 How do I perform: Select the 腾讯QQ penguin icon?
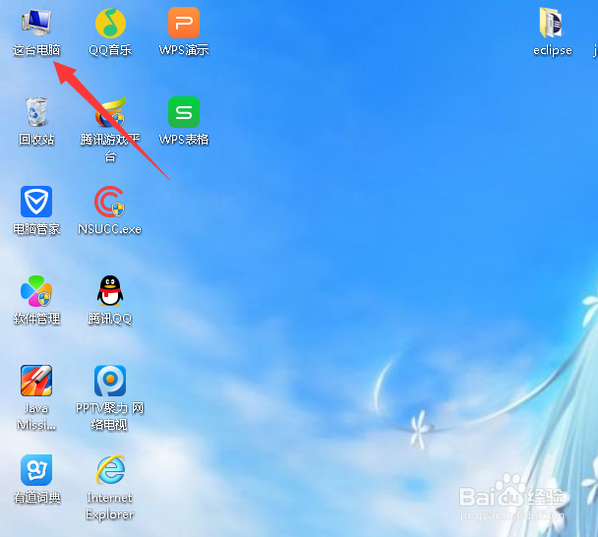tap(110, 291)
